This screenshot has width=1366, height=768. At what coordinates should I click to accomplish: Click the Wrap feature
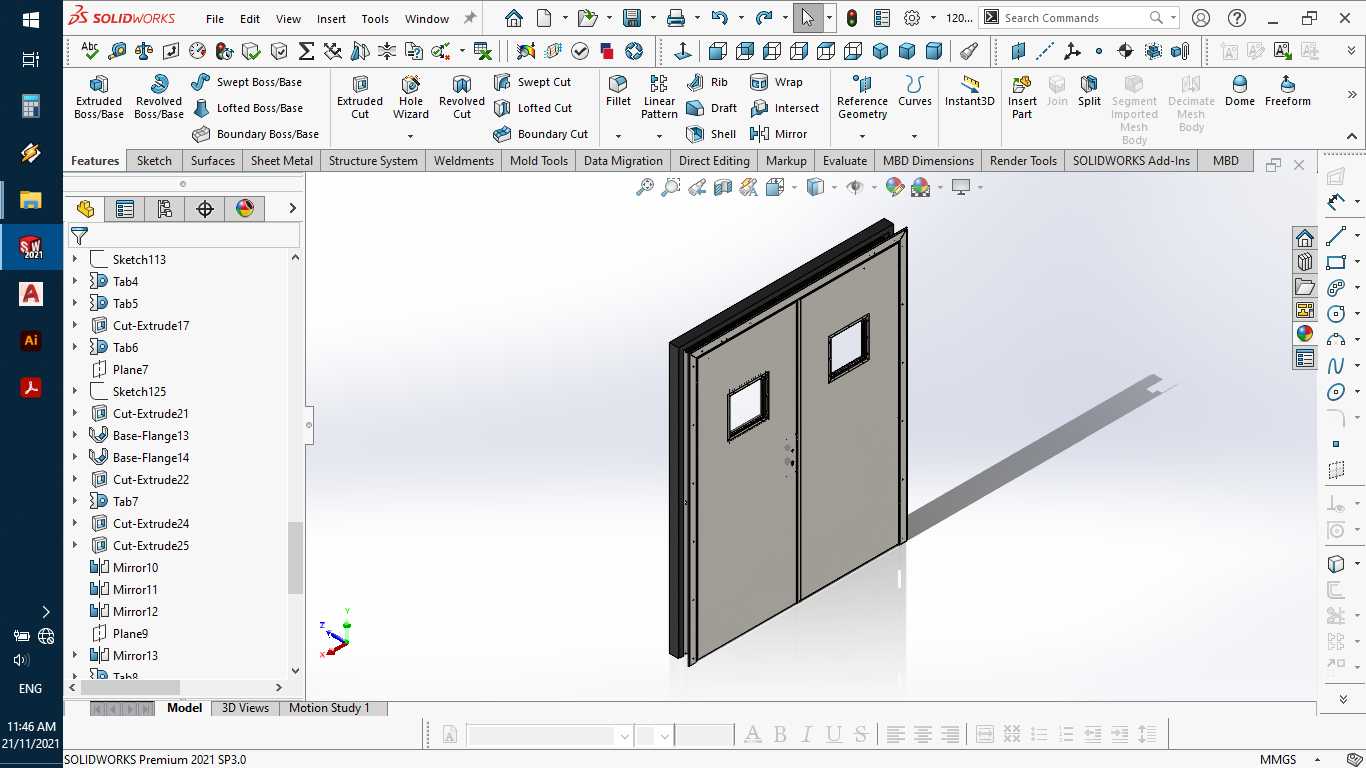(x=776, y=82)
